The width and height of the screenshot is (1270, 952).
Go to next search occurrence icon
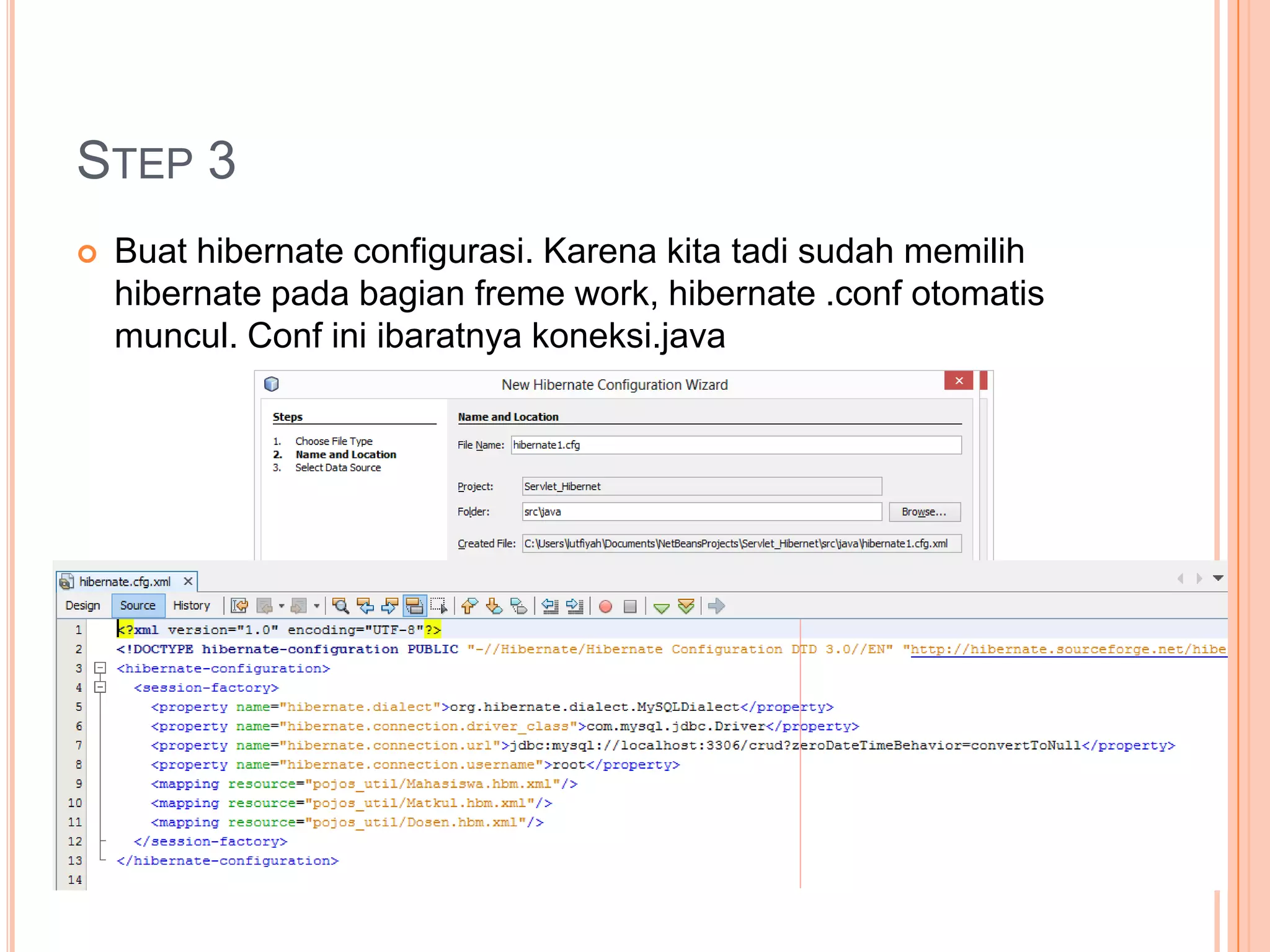coord(389,606)
